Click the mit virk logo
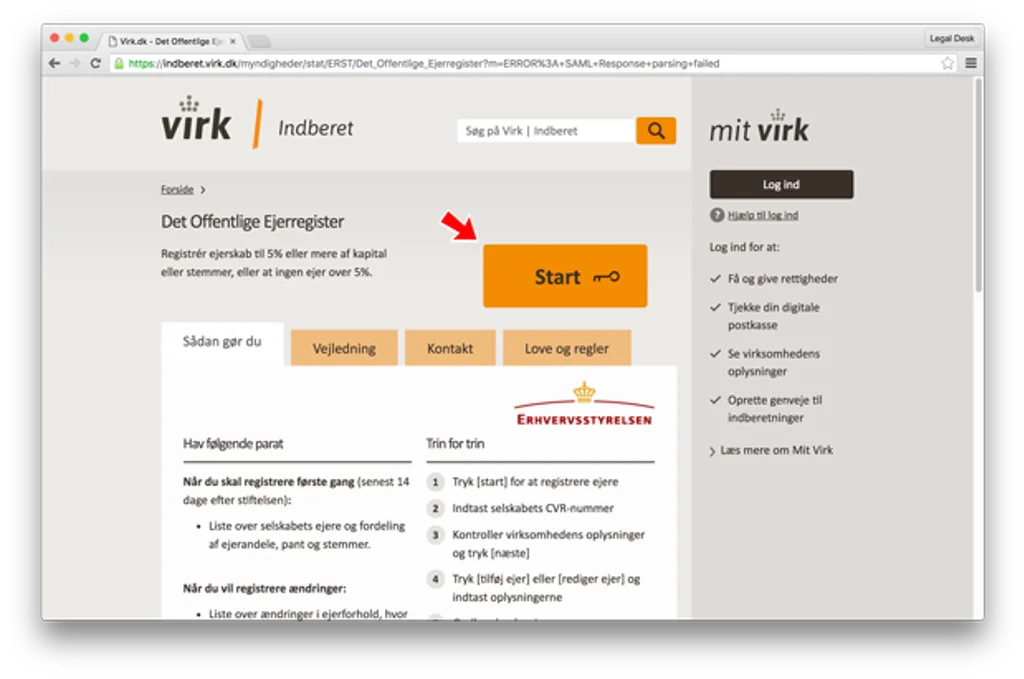Viewport: 1024px width, 679px height. [x=759, y=127]
